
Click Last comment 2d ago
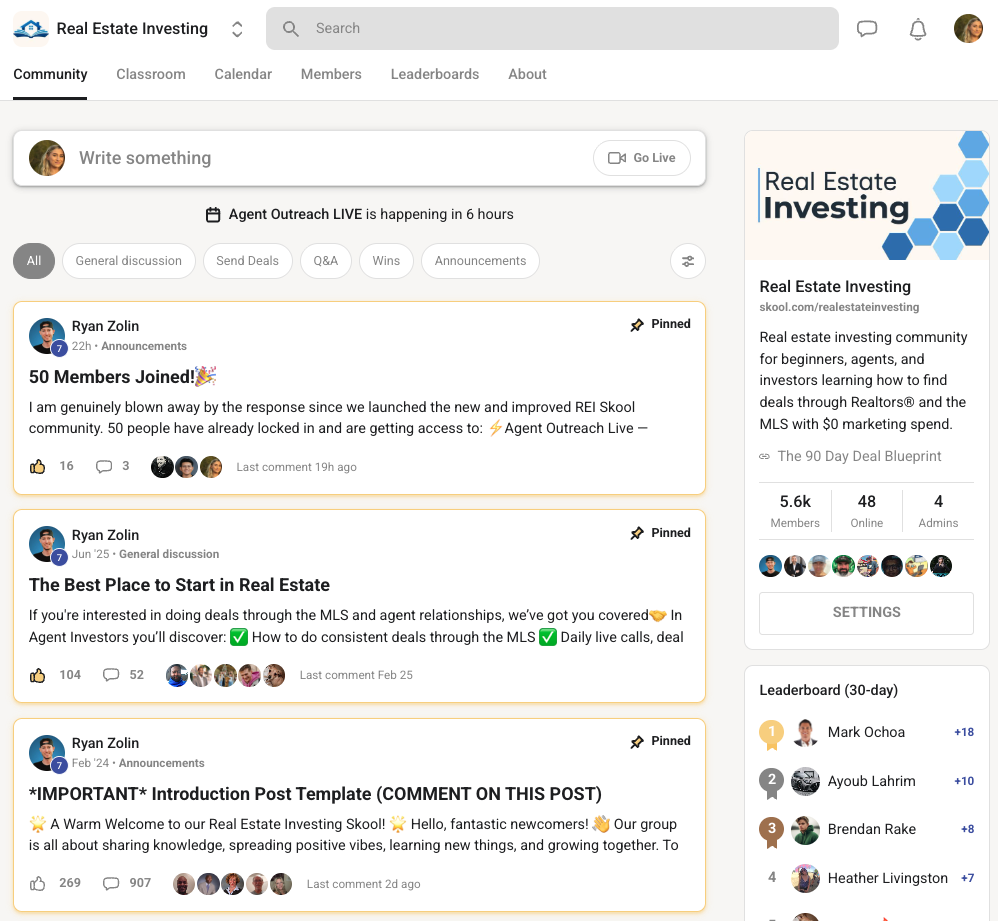[x=363, y=884]
